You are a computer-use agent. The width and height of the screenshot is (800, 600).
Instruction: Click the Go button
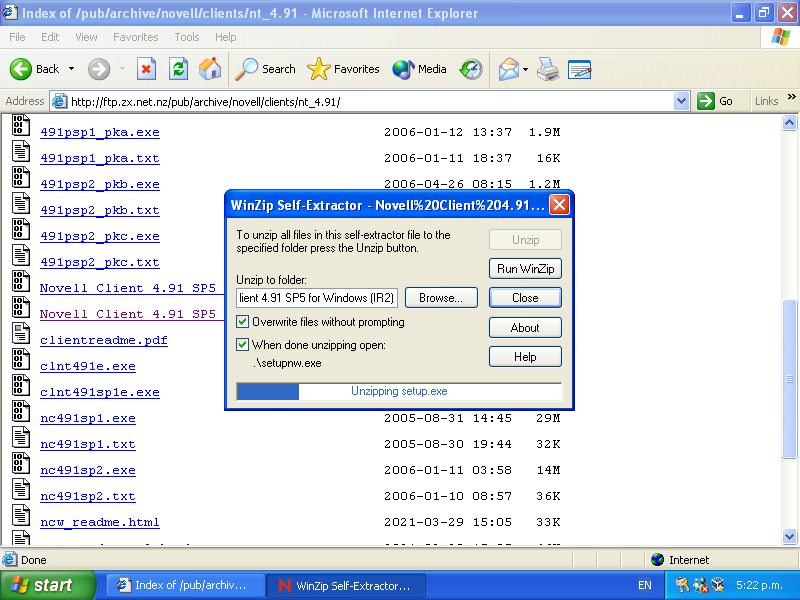(716, 101)
